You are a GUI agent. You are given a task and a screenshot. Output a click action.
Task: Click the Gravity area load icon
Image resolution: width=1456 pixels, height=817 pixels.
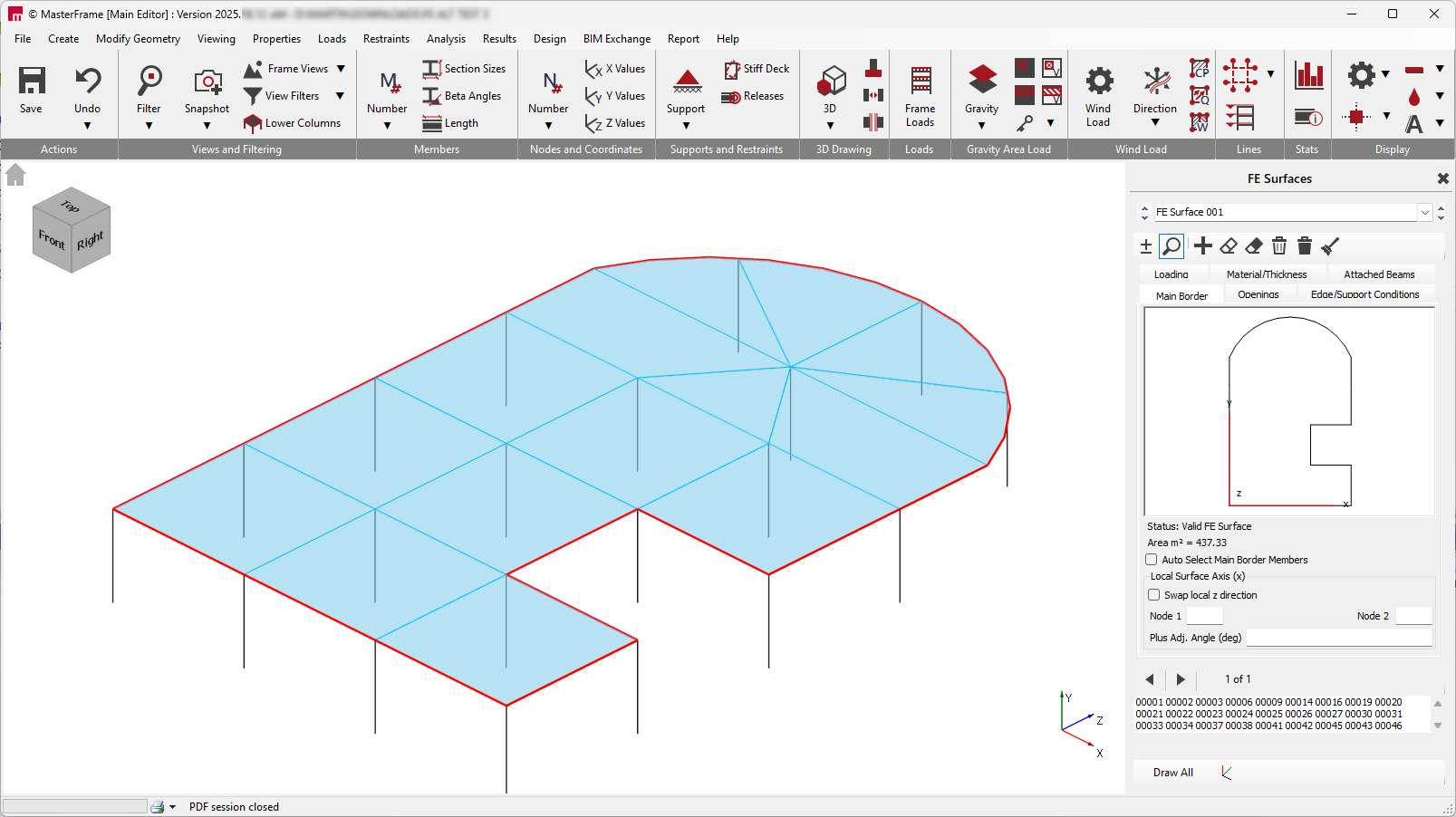click(x=982, y=79)
